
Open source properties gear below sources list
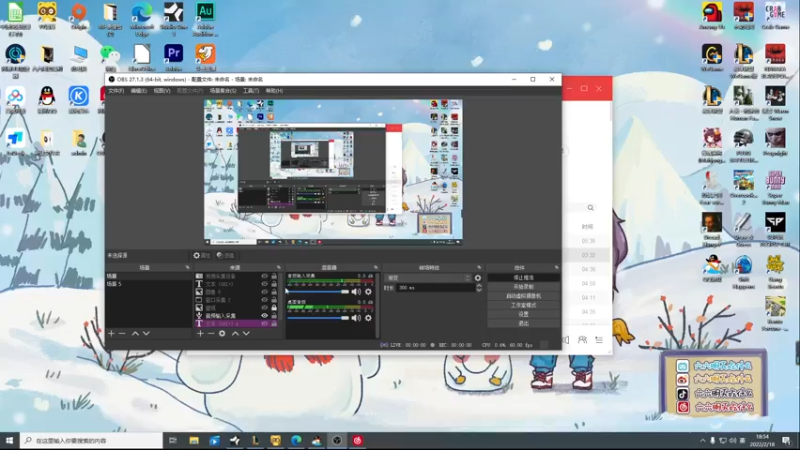(x=222, y=333)
